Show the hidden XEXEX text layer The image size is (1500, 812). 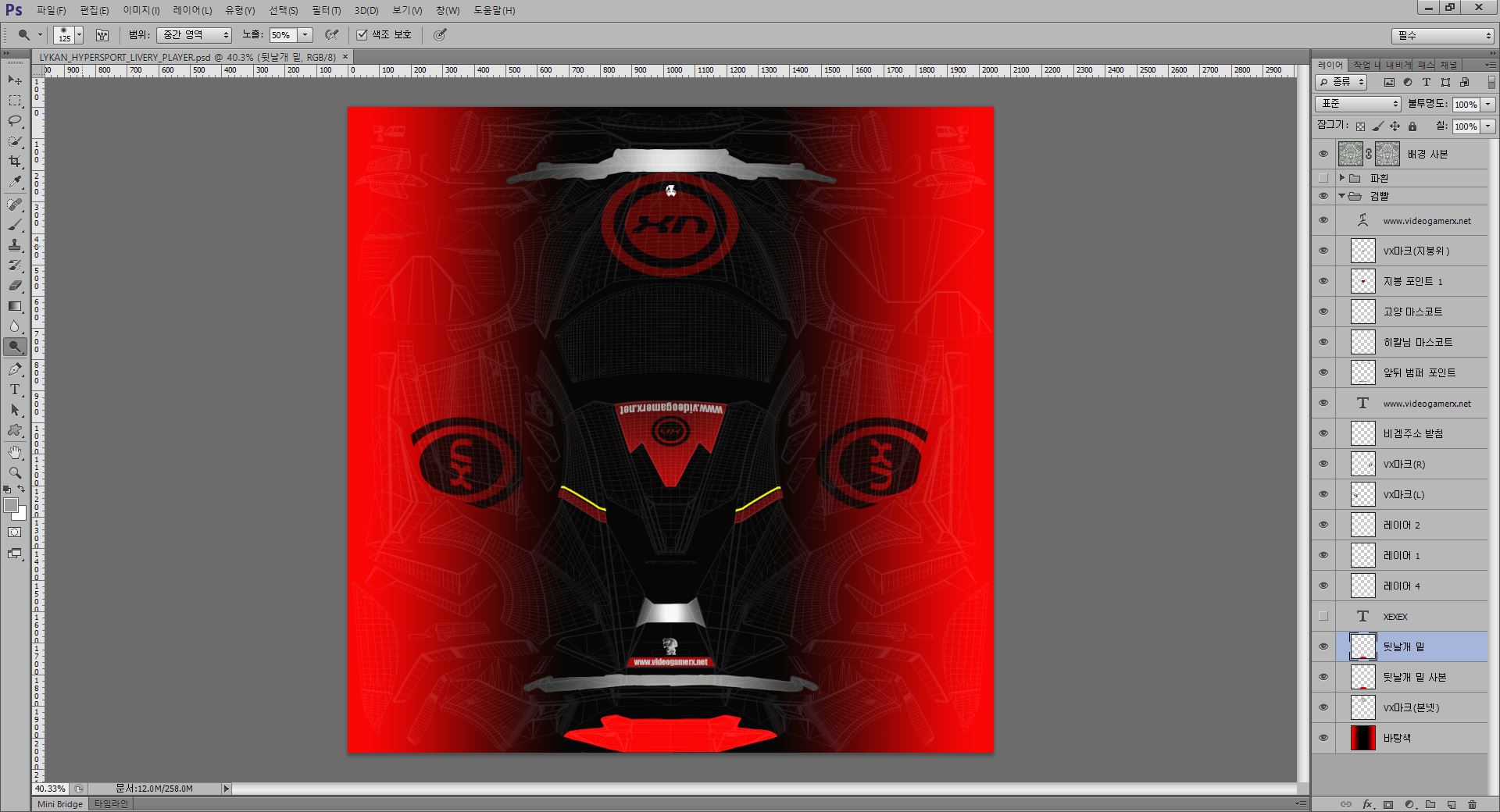tap(1323, 616)
